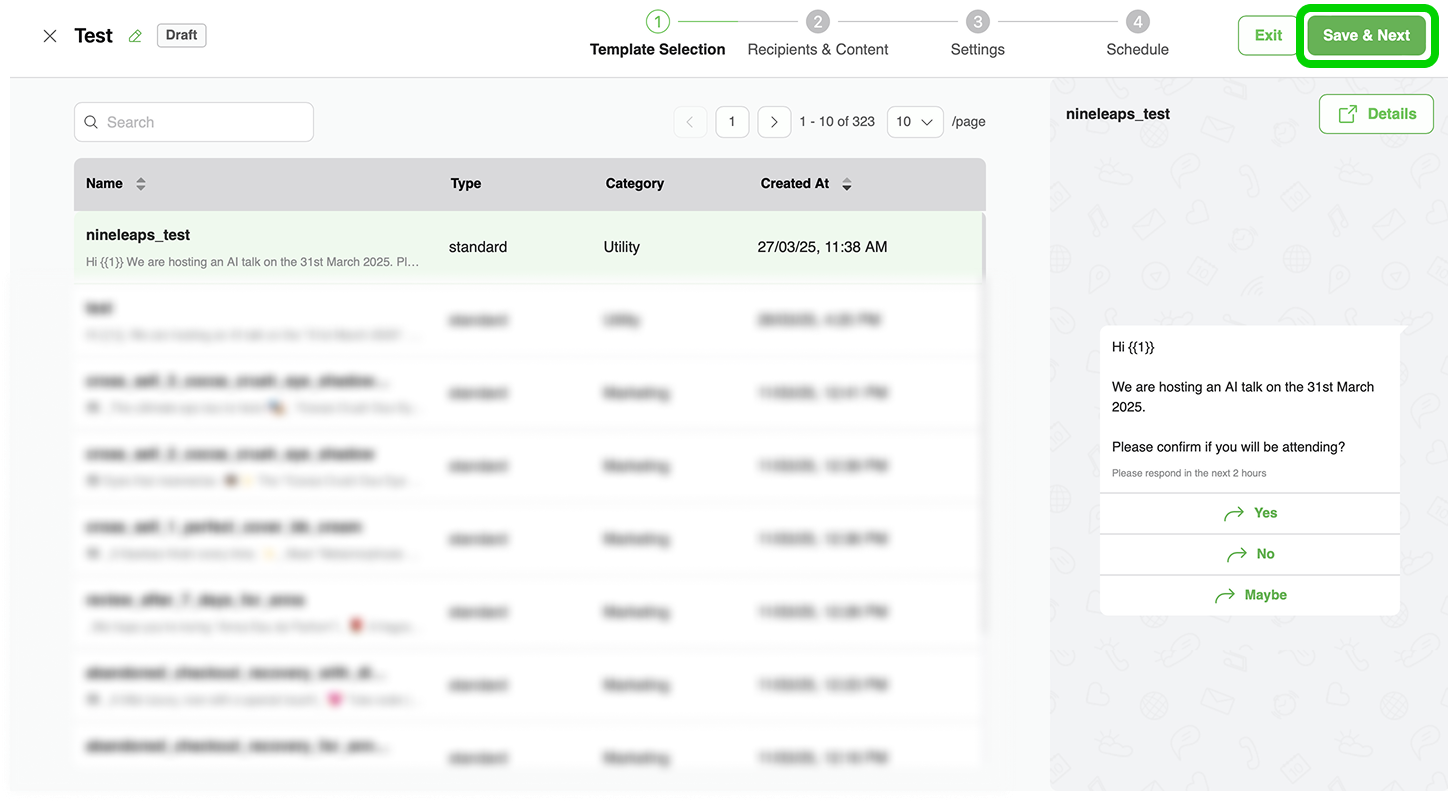Screen dimensions: 1448x801
Task: Click the Created At sort arrows
Action: click(847, 184)
